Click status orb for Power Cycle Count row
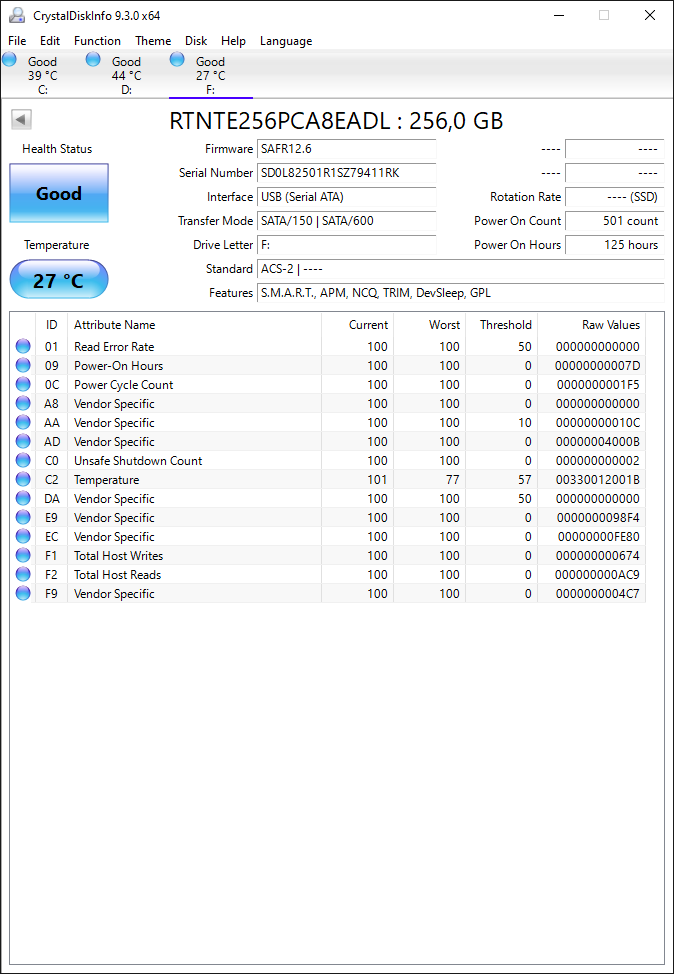The image size is (674, 974). click(23, 385)
